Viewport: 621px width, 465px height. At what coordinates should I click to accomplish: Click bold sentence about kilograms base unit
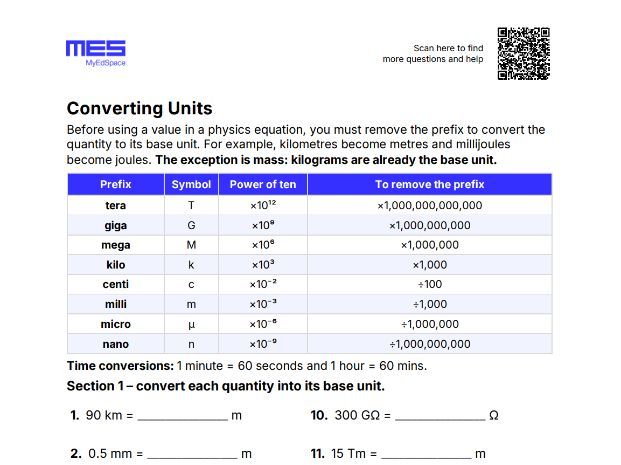326,160
